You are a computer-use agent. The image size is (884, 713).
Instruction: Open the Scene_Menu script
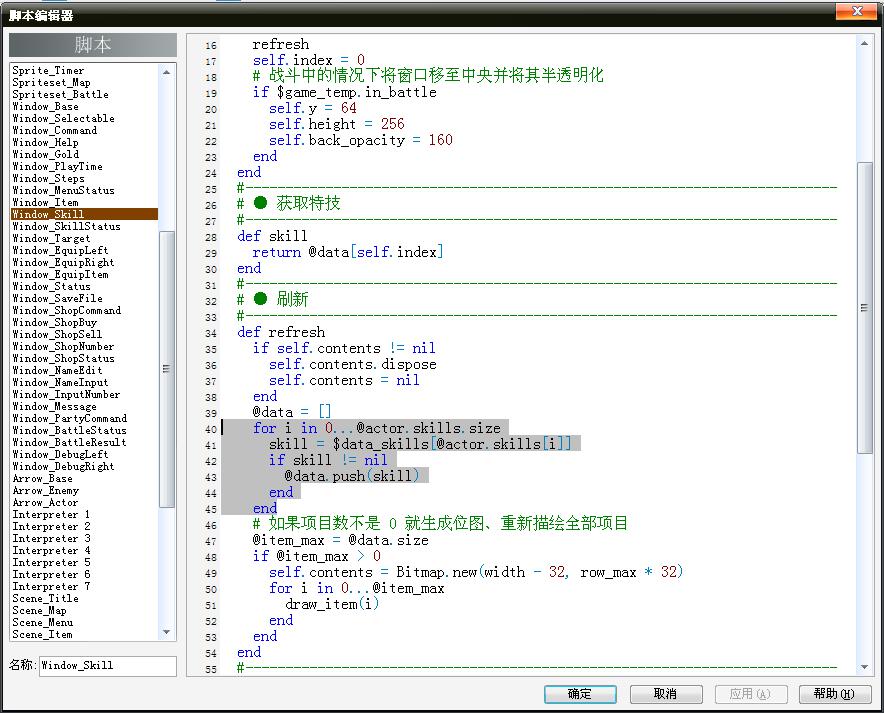[42, 622]
